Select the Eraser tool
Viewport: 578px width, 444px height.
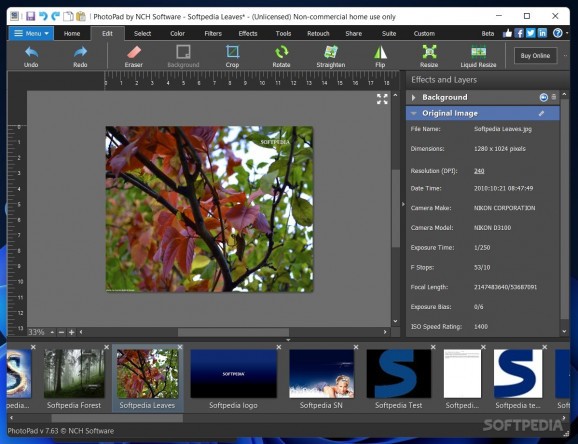tap(133, 56)
